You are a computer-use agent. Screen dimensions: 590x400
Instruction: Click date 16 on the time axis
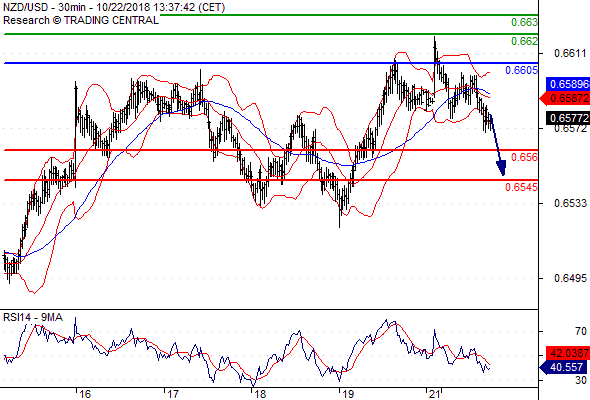pyautogui.click(x=85, y=394)
